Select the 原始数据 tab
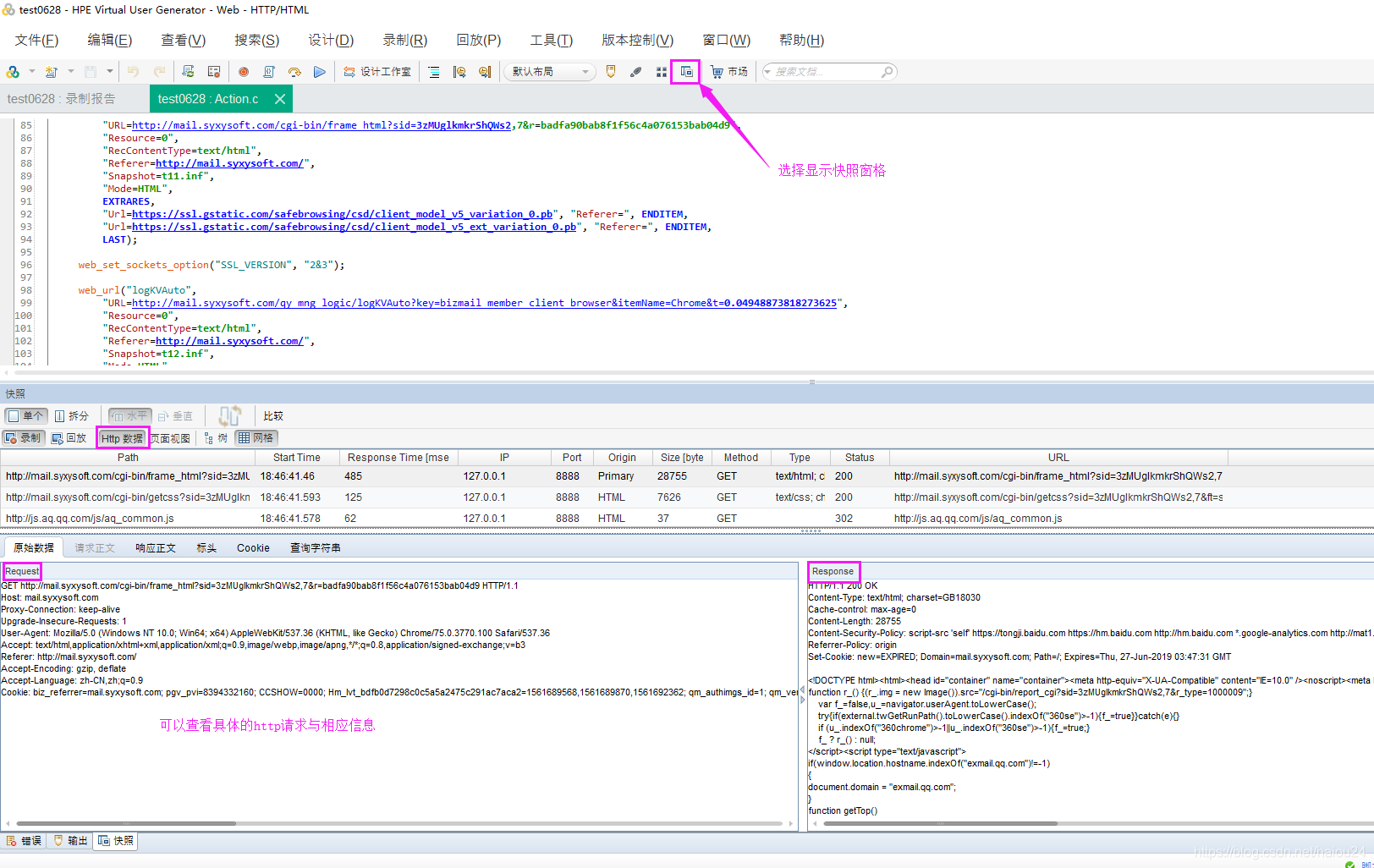Screen dimensions: 1374x868 point(34,548)
